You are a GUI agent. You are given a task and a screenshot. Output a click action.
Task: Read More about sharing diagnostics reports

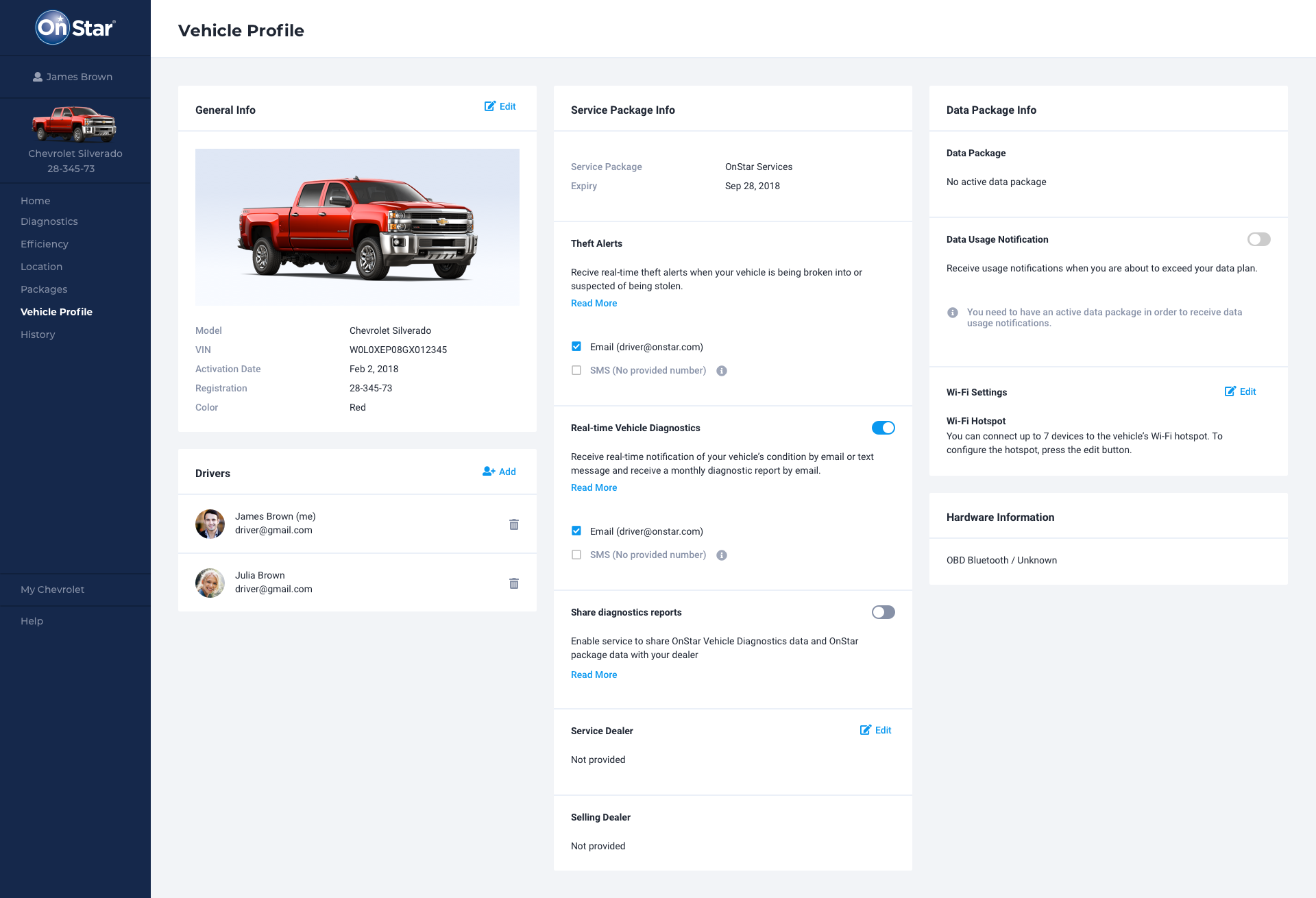pos(594,675)
